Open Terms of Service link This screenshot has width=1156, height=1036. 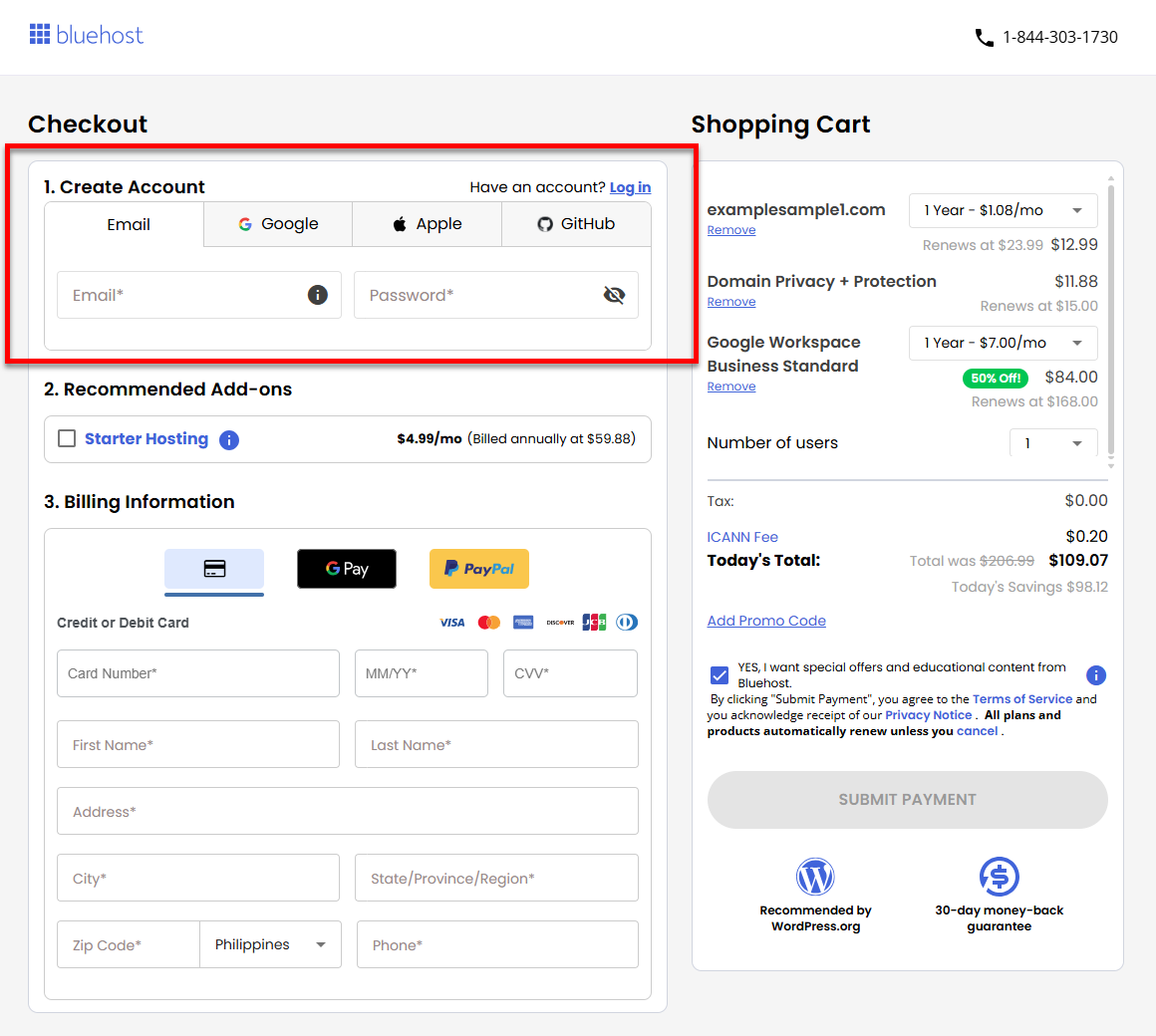click(x=1021, y=699)
